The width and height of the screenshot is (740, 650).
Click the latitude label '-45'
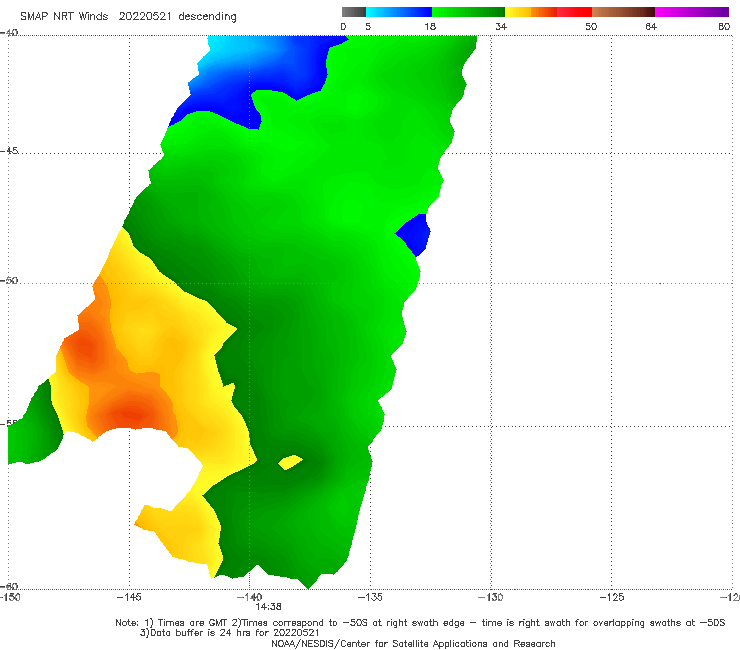click(9, 151)
